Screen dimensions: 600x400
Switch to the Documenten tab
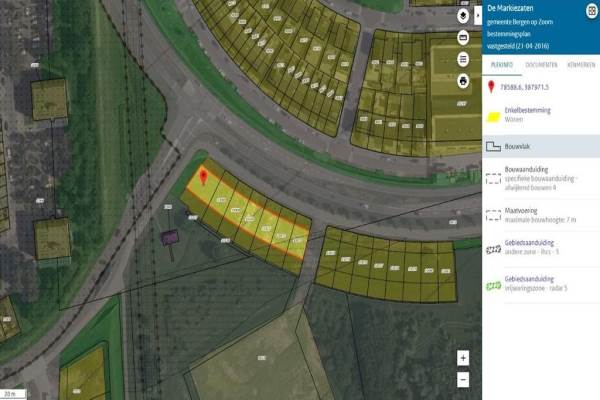[x=541, y=65]
